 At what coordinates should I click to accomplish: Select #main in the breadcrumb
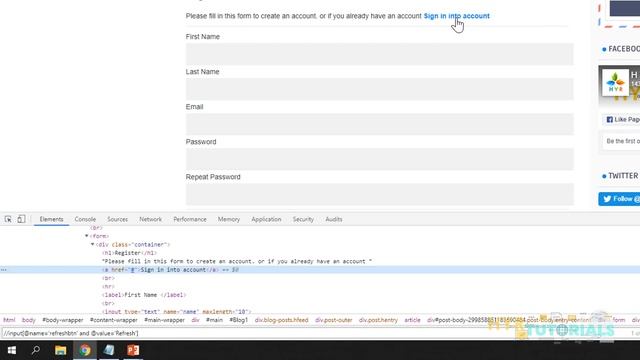(x=214, y=320)
